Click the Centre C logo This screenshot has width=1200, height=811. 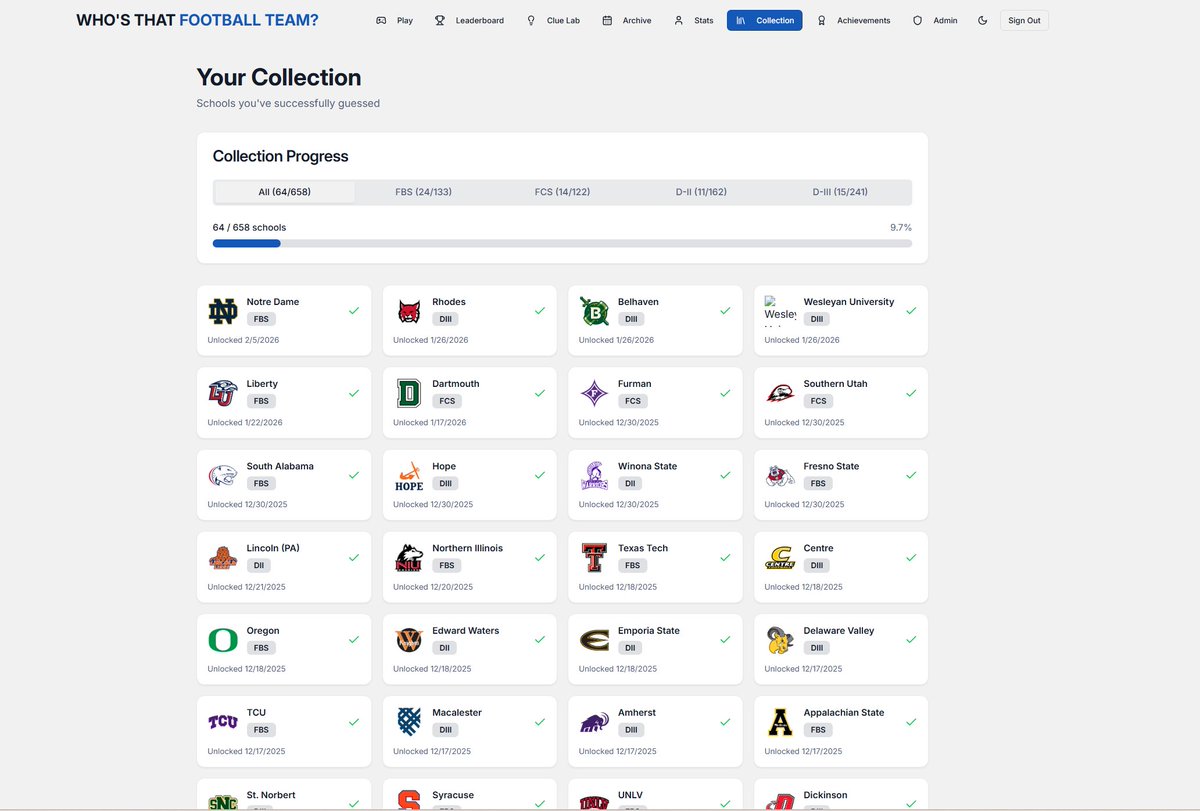(x=780, y=558)
